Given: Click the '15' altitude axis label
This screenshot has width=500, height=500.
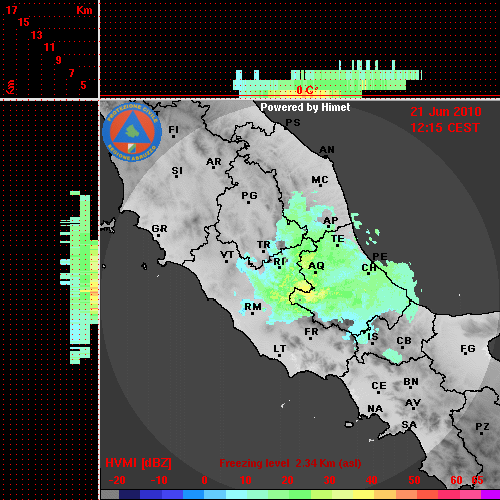Looking at the screenshot, I should click(x=24, y=22).
